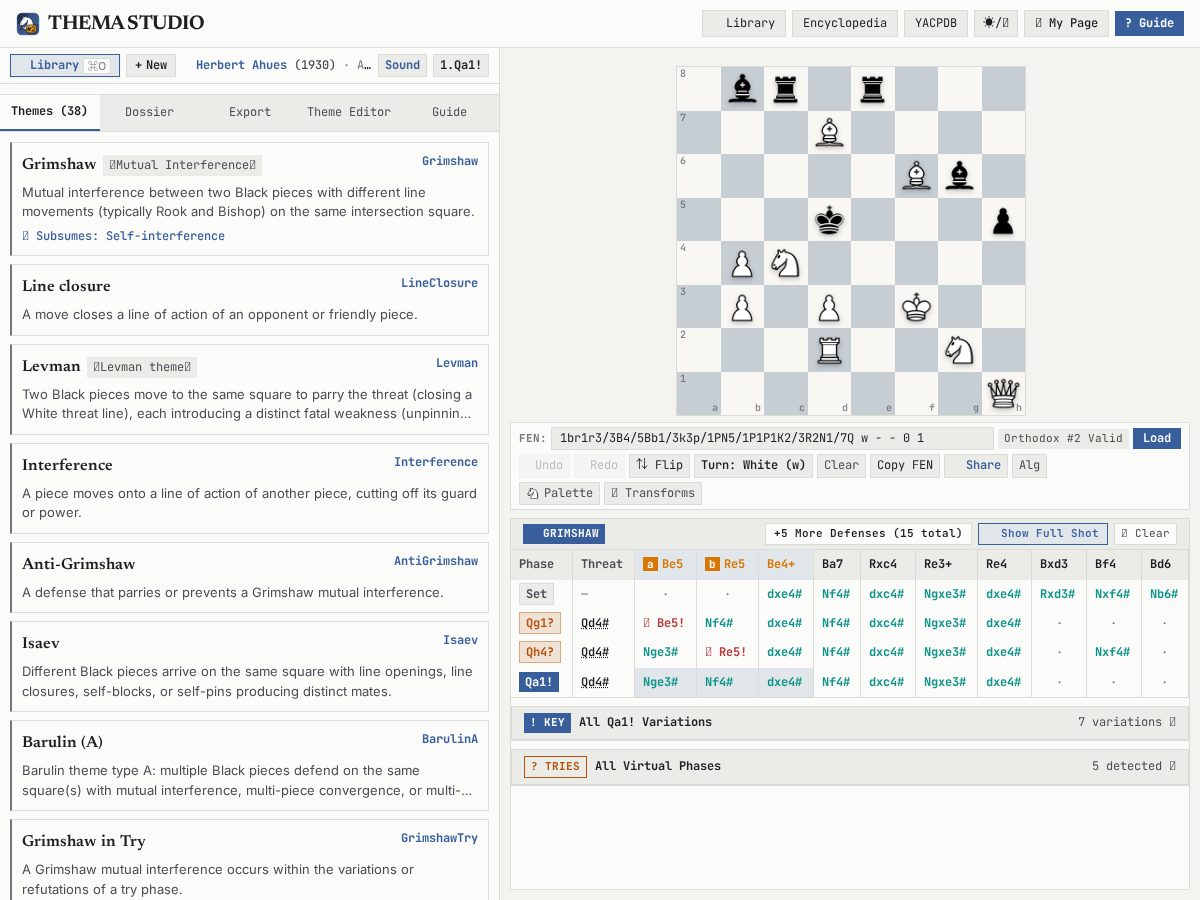The height and width of the screenshot is (900, 1200).
Task: Click the + New button
Action: point(151,65)
